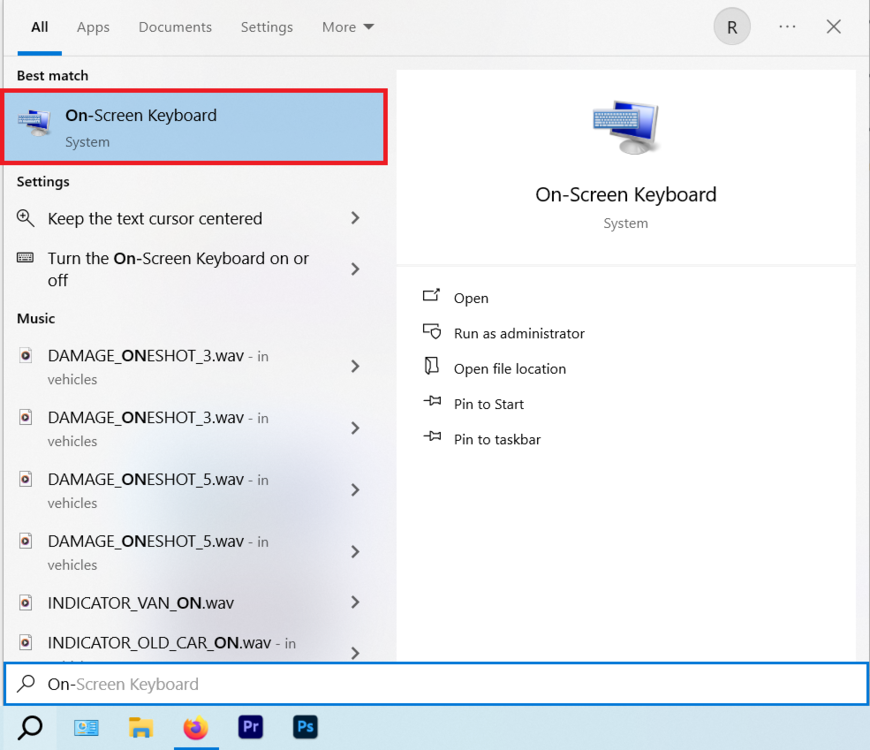This screenshot has width=870, height=750.
Task: Click the large On-Screen Keyboard preview image
Action: point(626,127)
